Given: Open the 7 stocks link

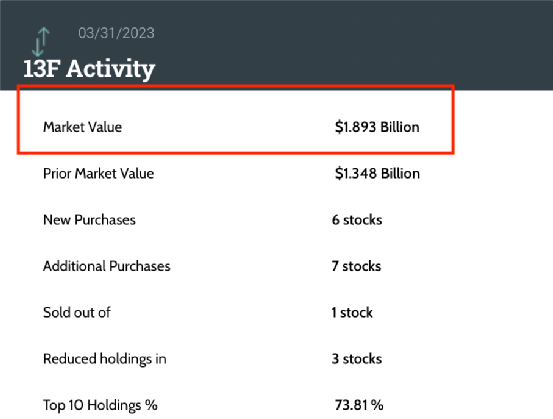Looking at the screenshot, I should coord(357,266).
